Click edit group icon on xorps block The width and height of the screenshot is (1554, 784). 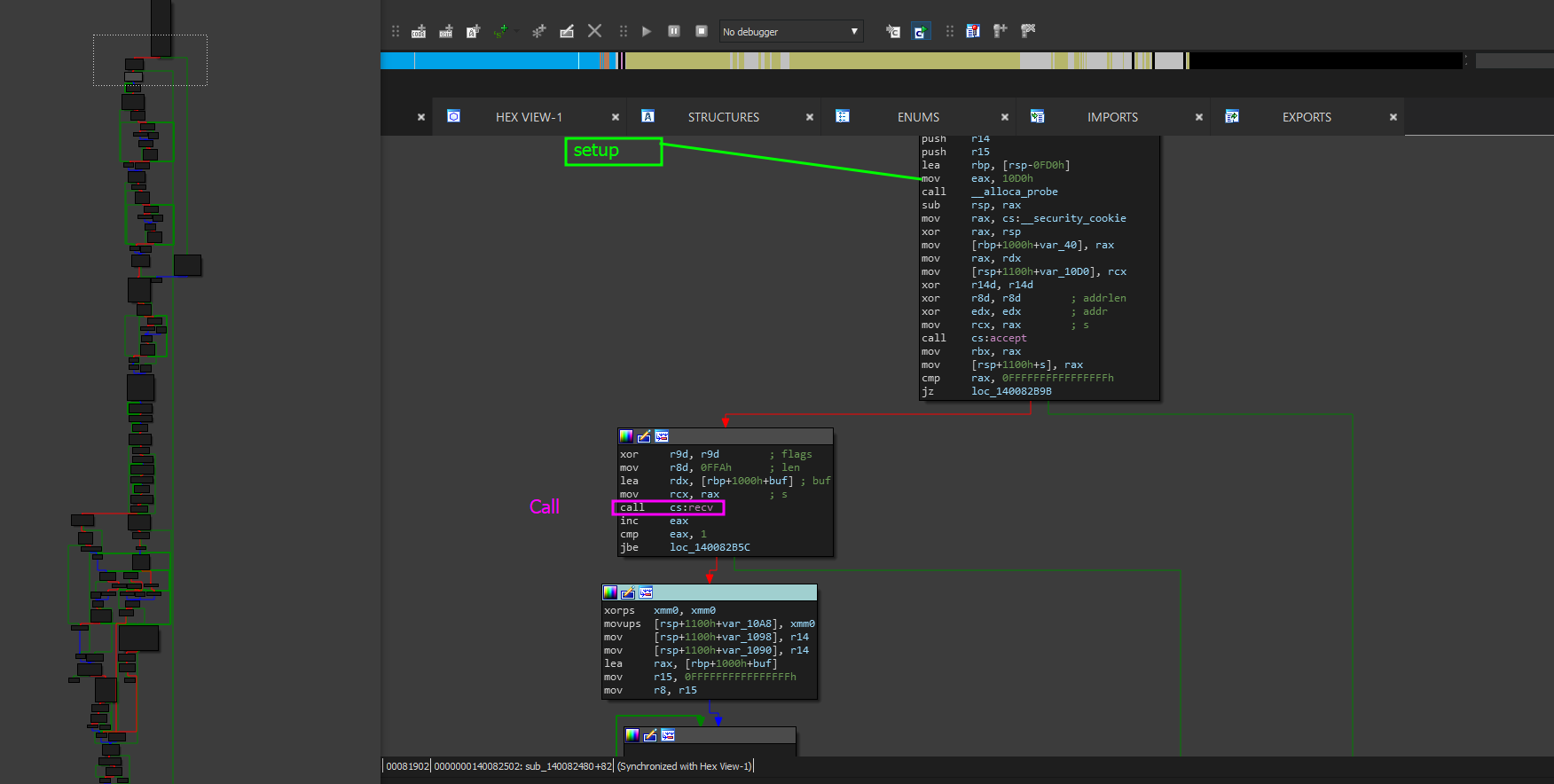[628, 592]
